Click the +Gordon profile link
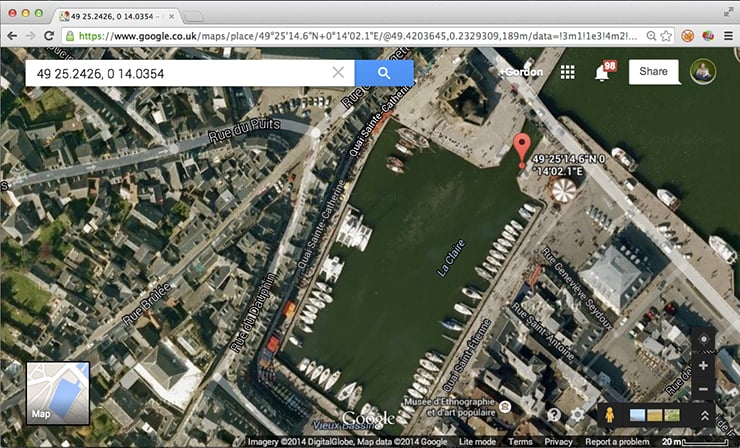This screenshot has height=448, width=740. point(520,72)
